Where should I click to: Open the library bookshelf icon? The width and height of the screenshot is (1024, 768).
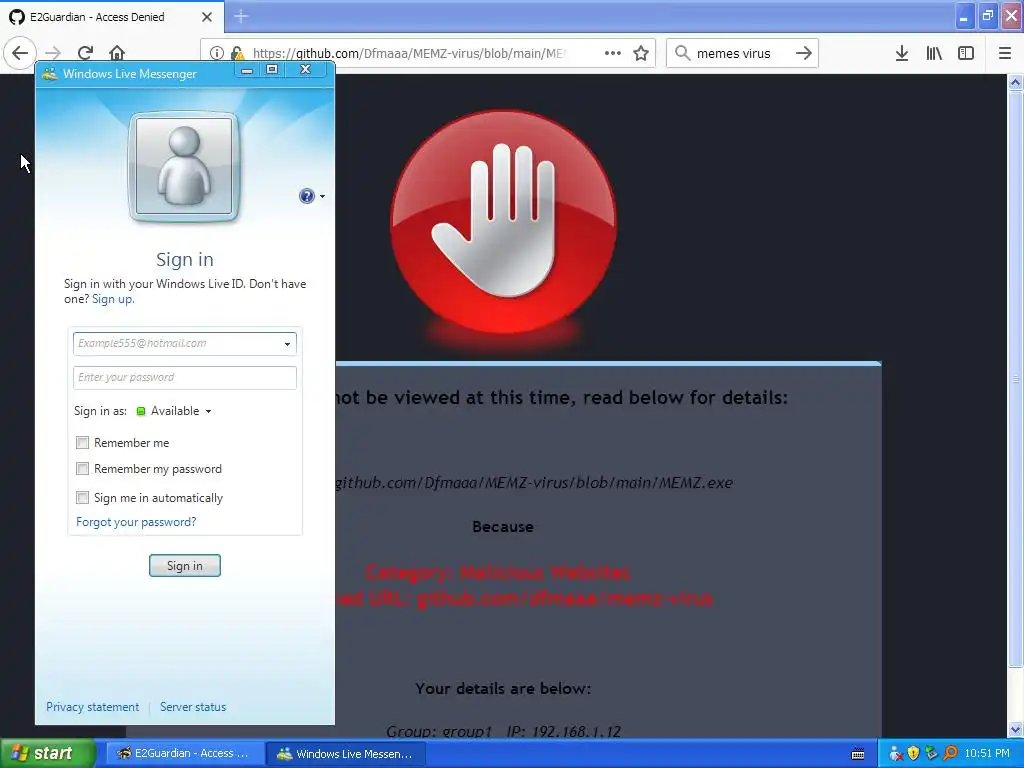click(x=934, y=53)
